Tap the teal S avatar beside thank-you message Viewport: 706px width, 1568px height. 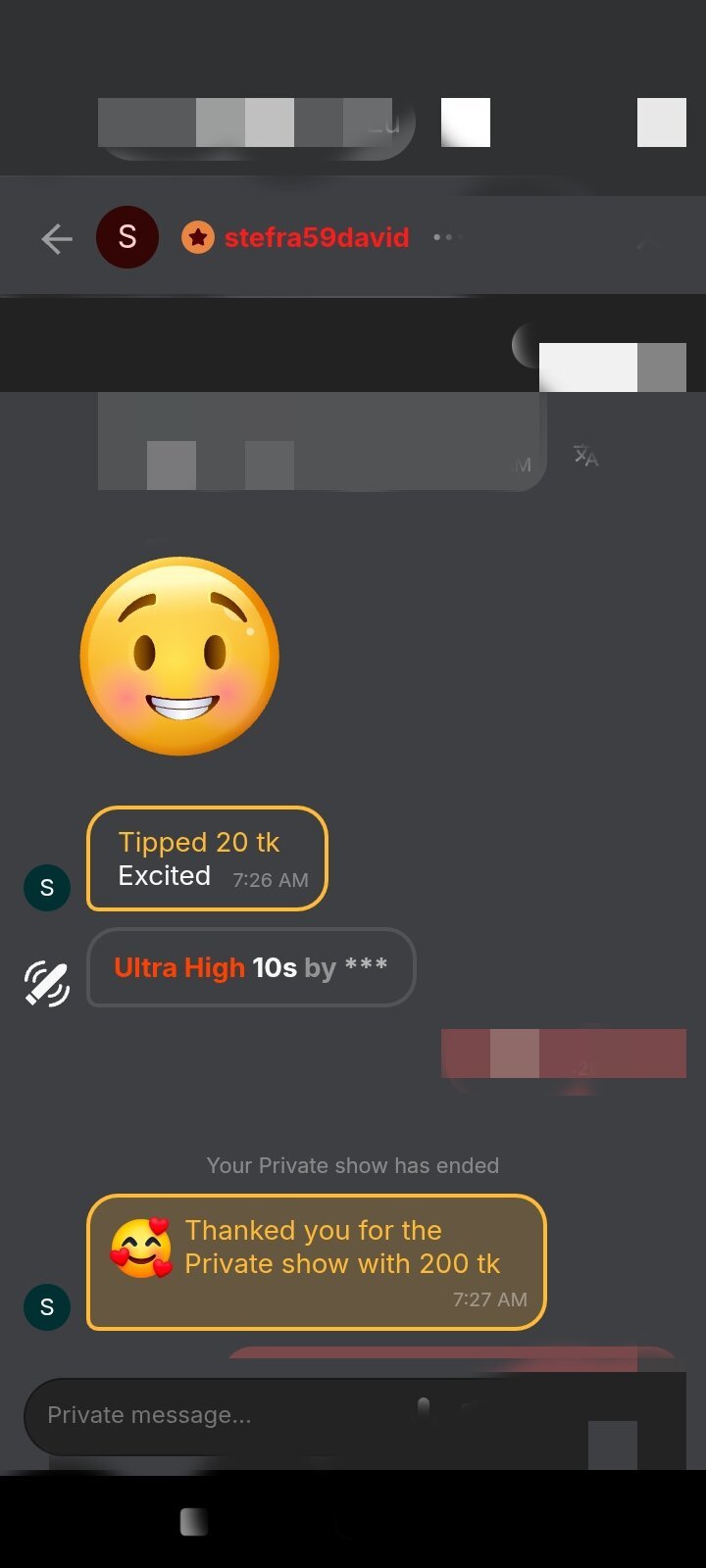pos(47,1307)
